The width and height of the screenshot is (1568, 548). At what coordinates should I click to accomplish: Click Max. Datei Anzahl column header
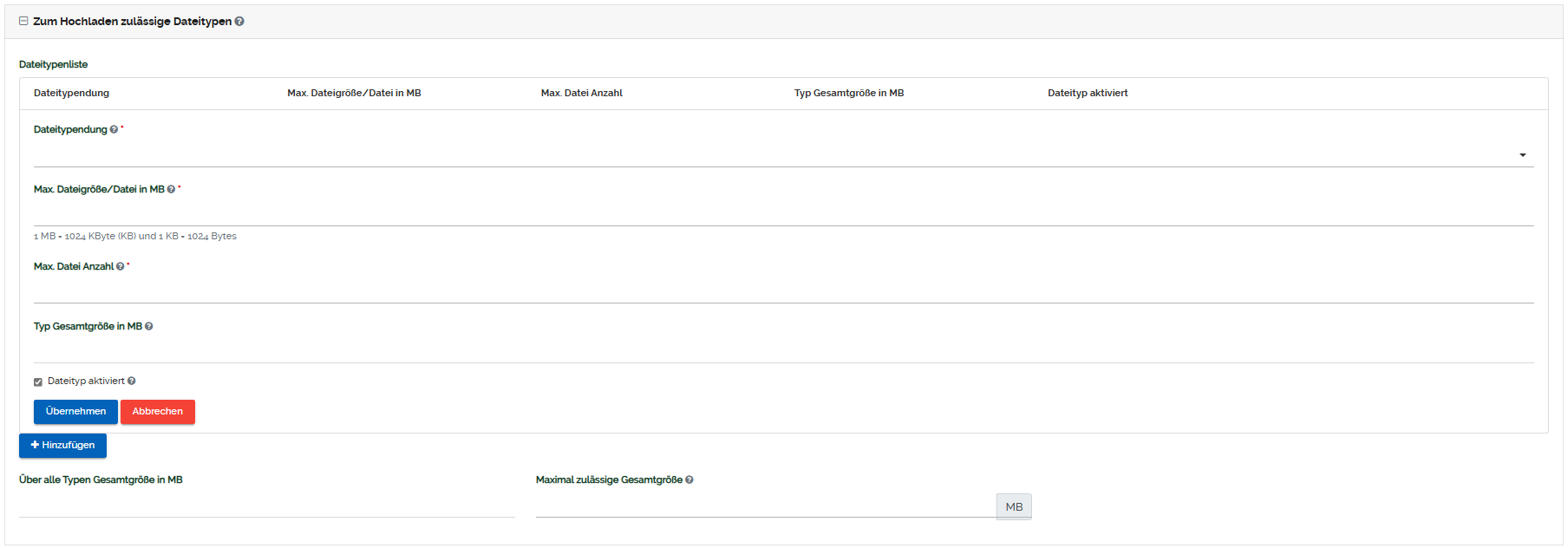pyautogui.click(x=581, y=94)
